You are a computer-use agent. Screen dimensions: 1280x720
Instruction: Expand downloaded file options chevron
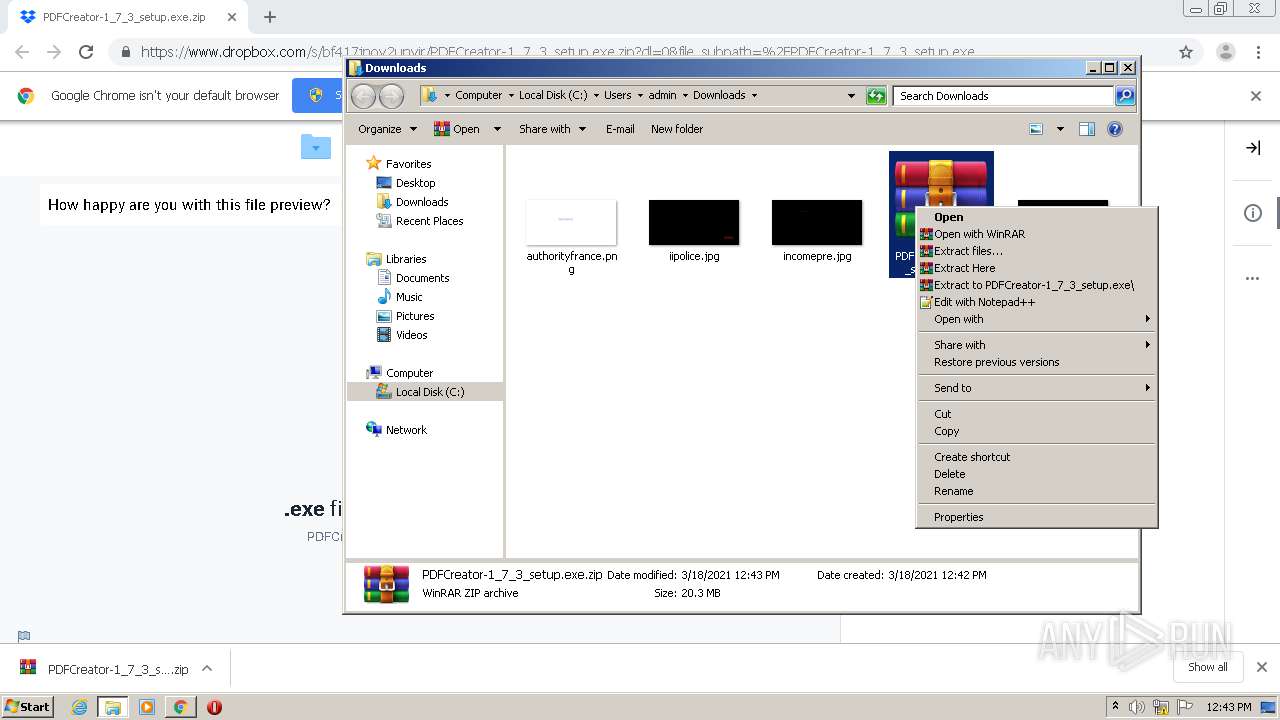click(207, 668)
